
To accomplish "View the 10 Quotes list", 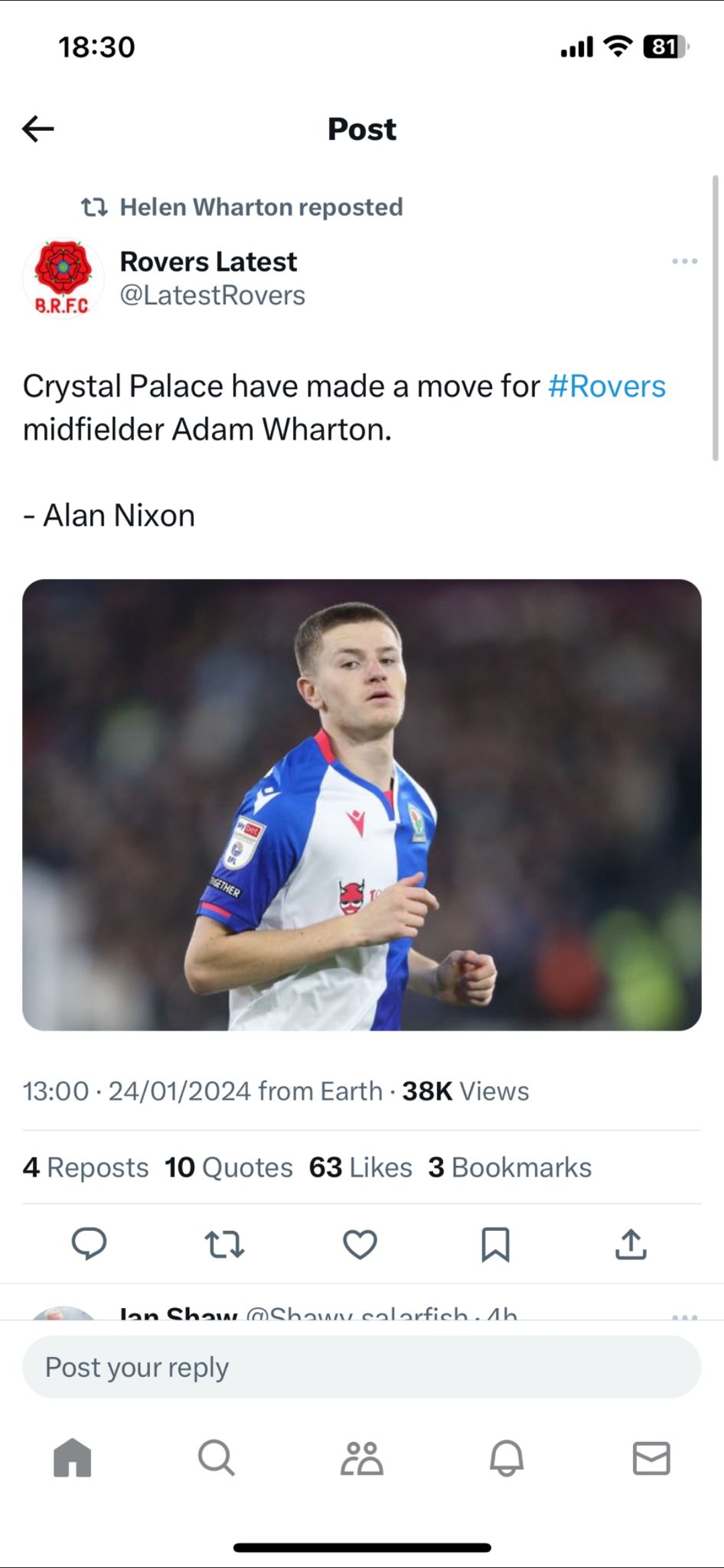I will coord(229,1167).
